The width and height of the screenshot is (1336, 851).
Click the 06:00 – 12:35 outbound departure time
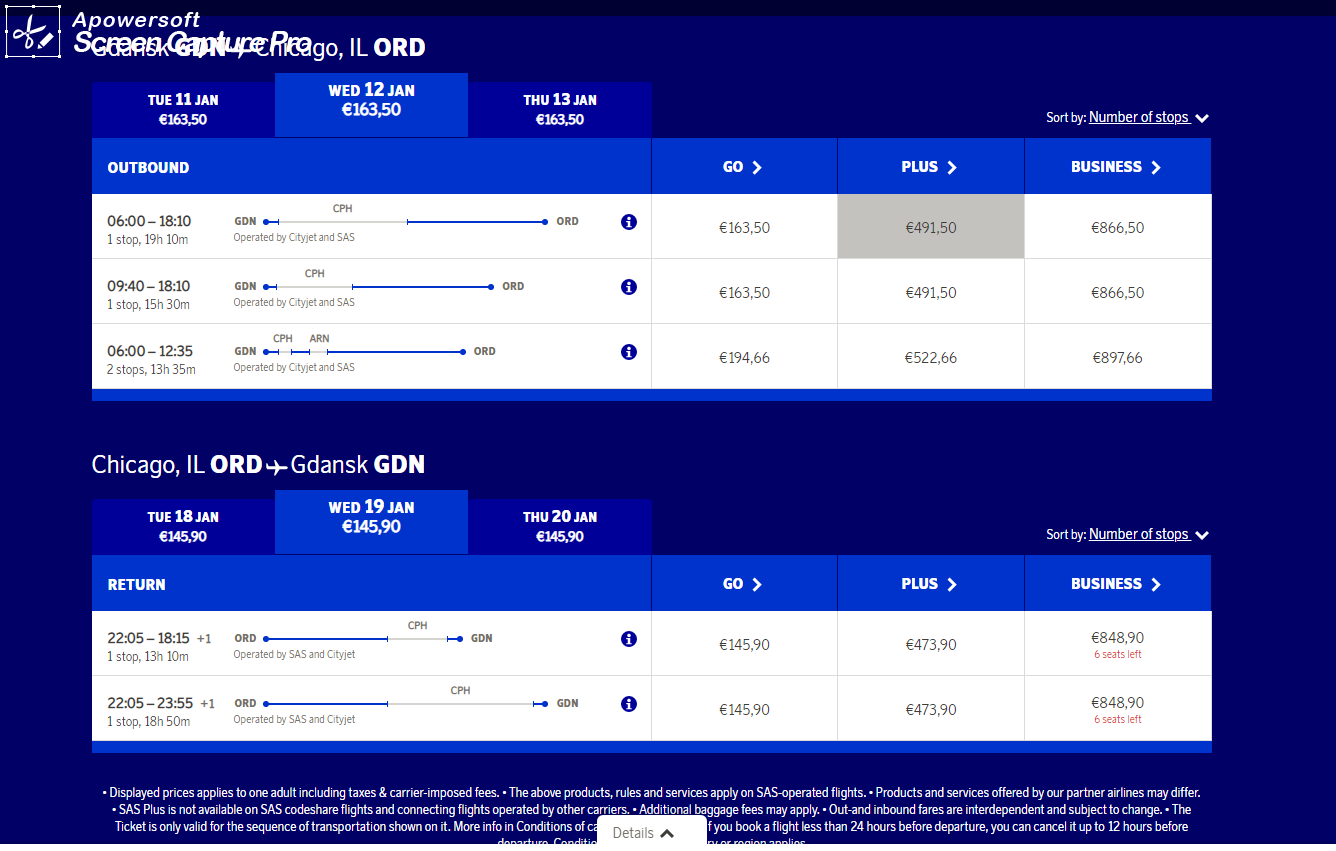pyautogui.click(x=150, y=351)
